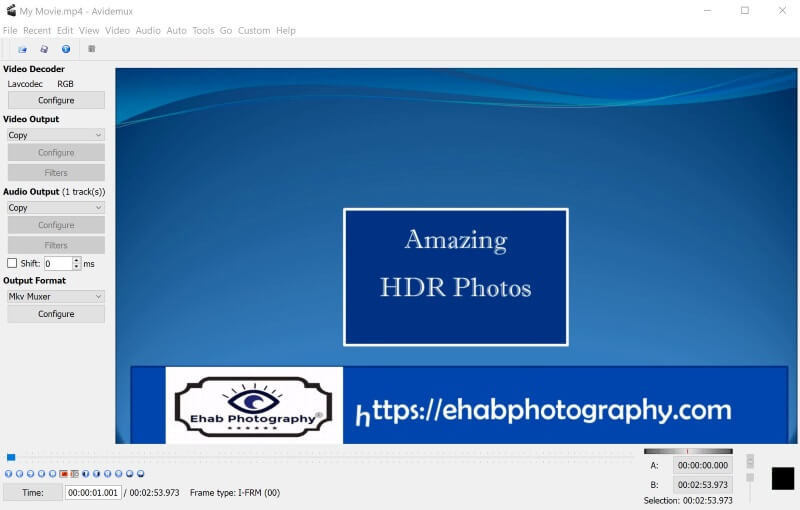Open the Video menu
Viewport: 800px width, 510px height.
(x=117, y=31)
